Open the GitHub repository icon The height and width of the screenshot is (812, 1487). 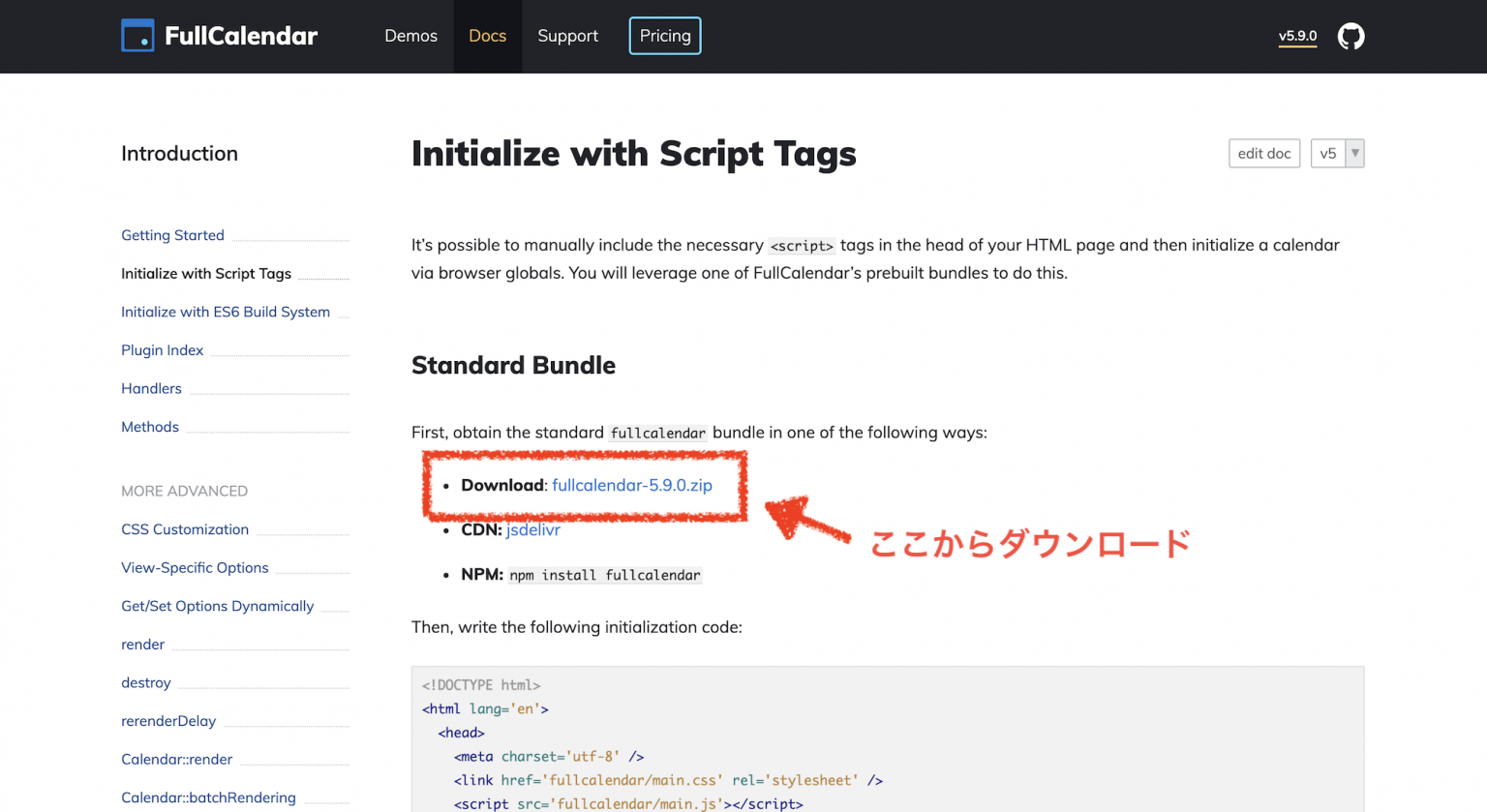(x=1351, y=36)
